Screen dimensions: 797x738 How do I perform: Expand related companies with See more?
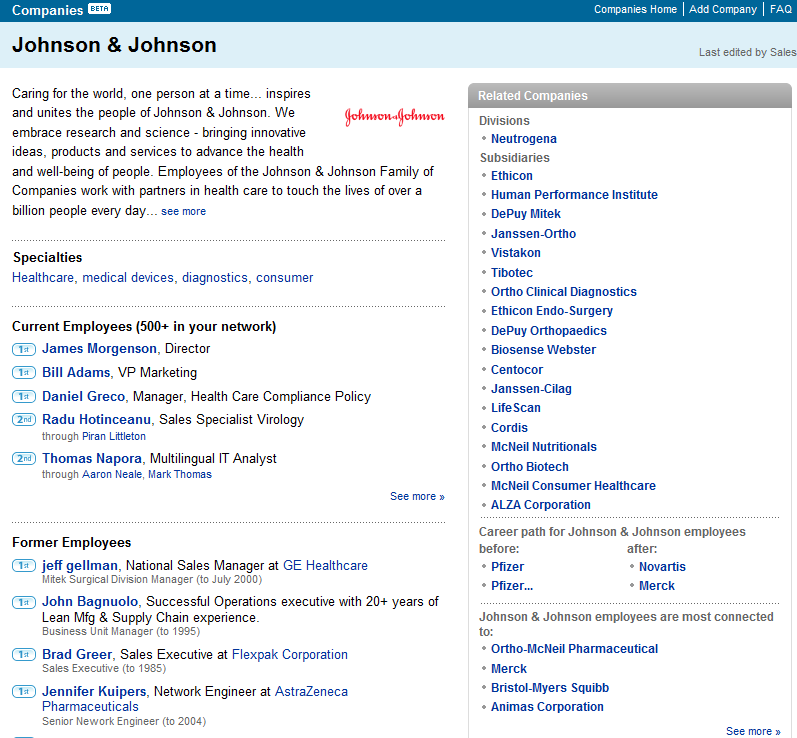[x=753, y=731]
